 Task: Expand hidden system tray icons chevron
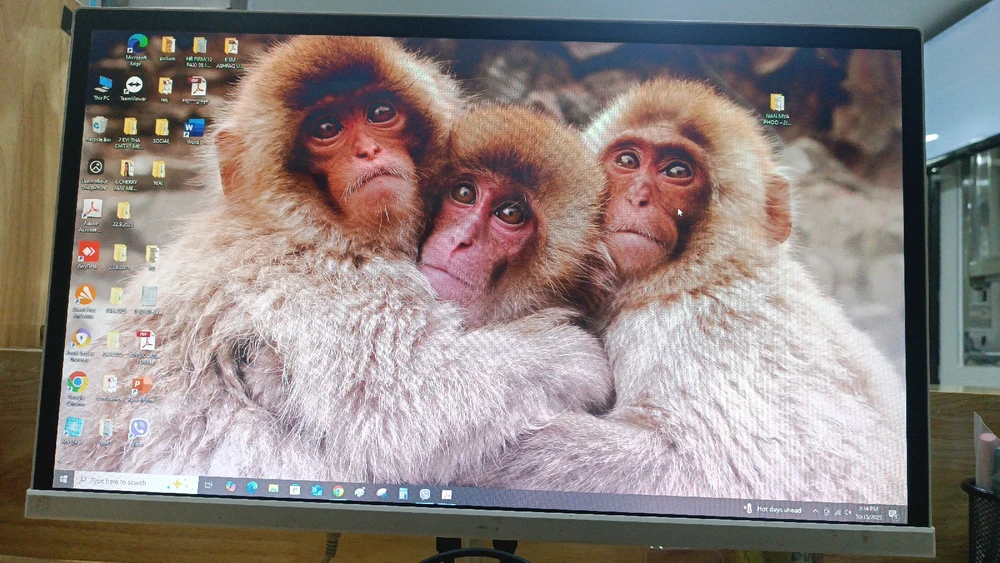[x=814, y=510]
